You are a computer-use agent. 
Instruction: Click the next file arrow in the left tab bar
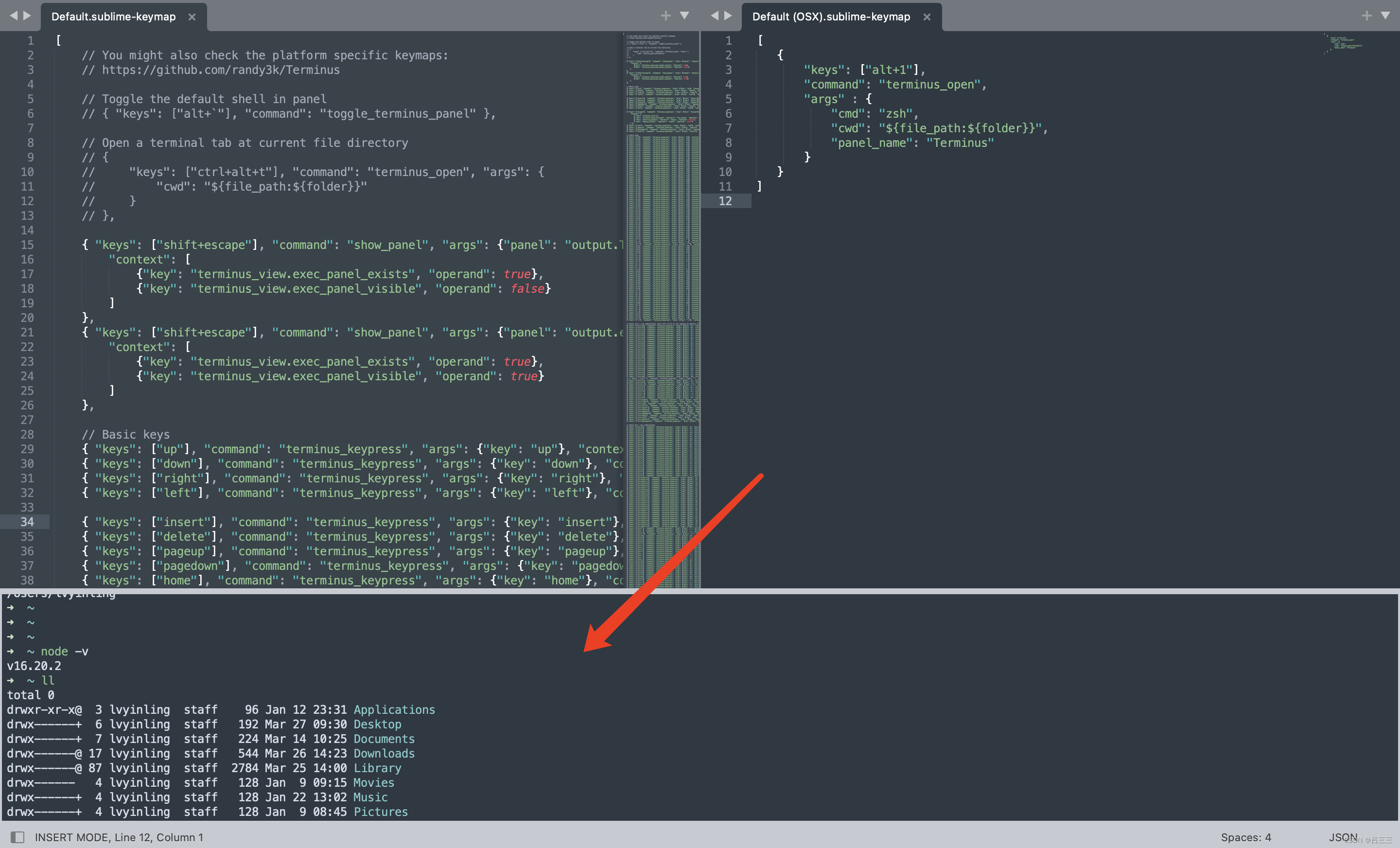26,16
